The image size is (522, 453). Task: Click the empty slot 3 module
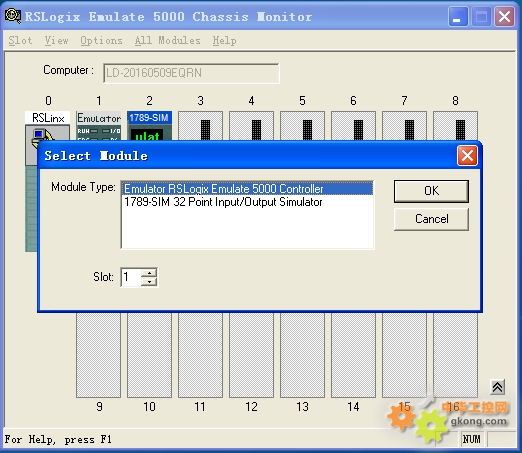(200, 126)
